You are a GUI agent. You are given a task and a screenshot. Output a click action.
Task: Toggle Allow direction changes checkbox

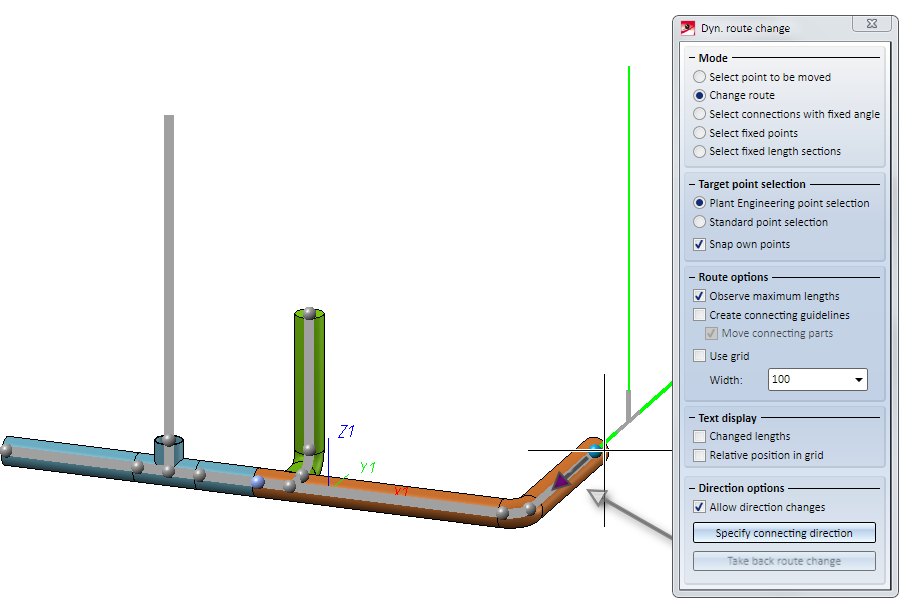tap(699, 507)
